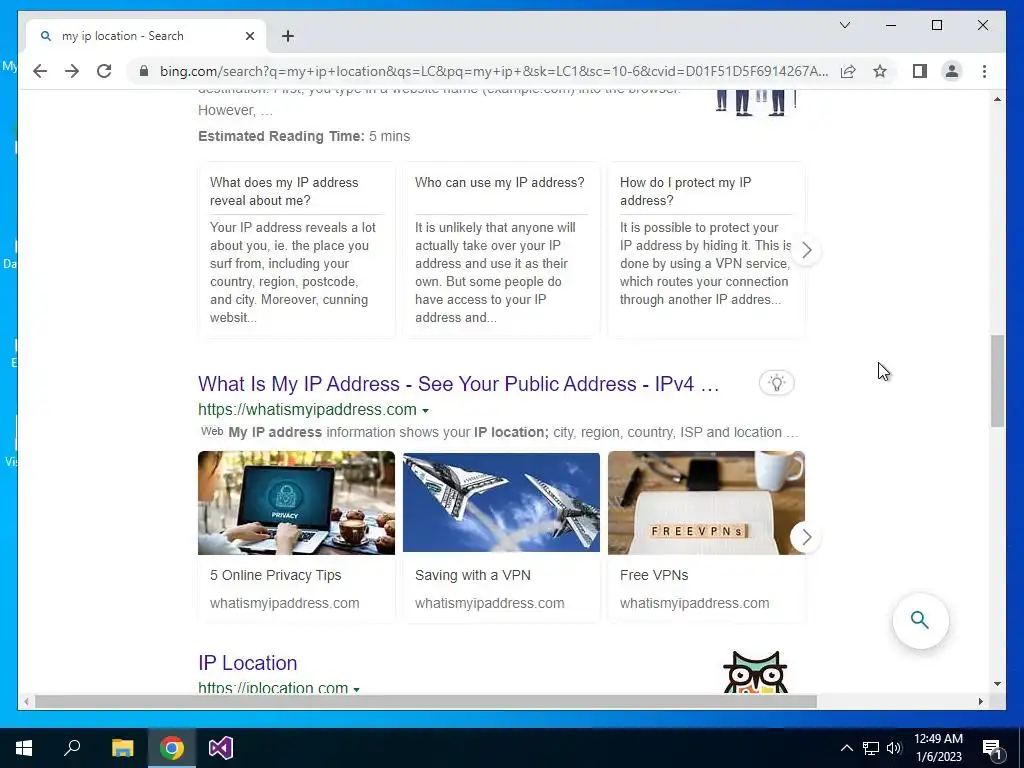Click the whatismyipaddress.com green URL text
1024x768 pixels.
click(308, 410)
